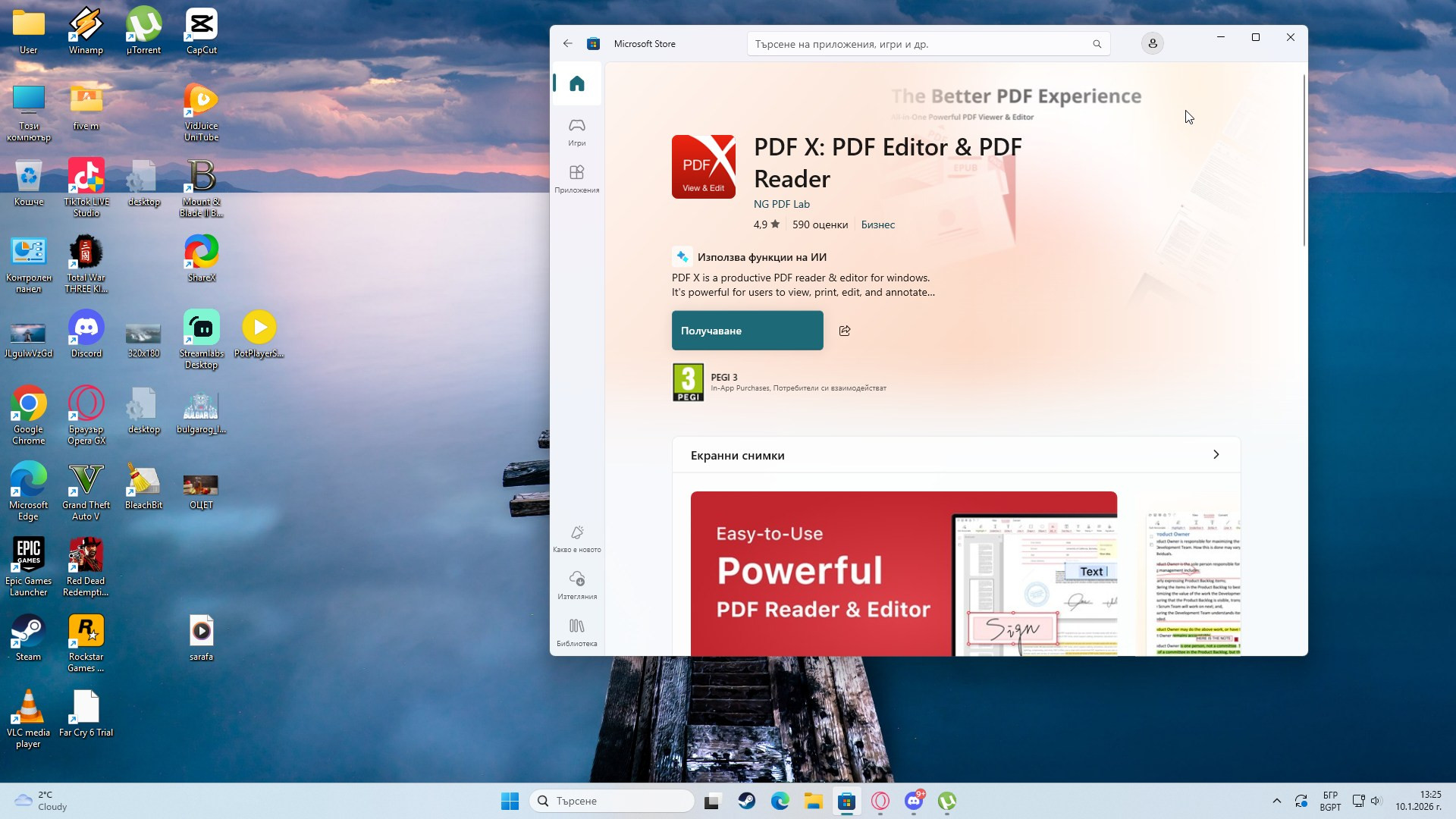
Task: Open the Powerful PDF Reader screenshot
Action: click(903, 573)
